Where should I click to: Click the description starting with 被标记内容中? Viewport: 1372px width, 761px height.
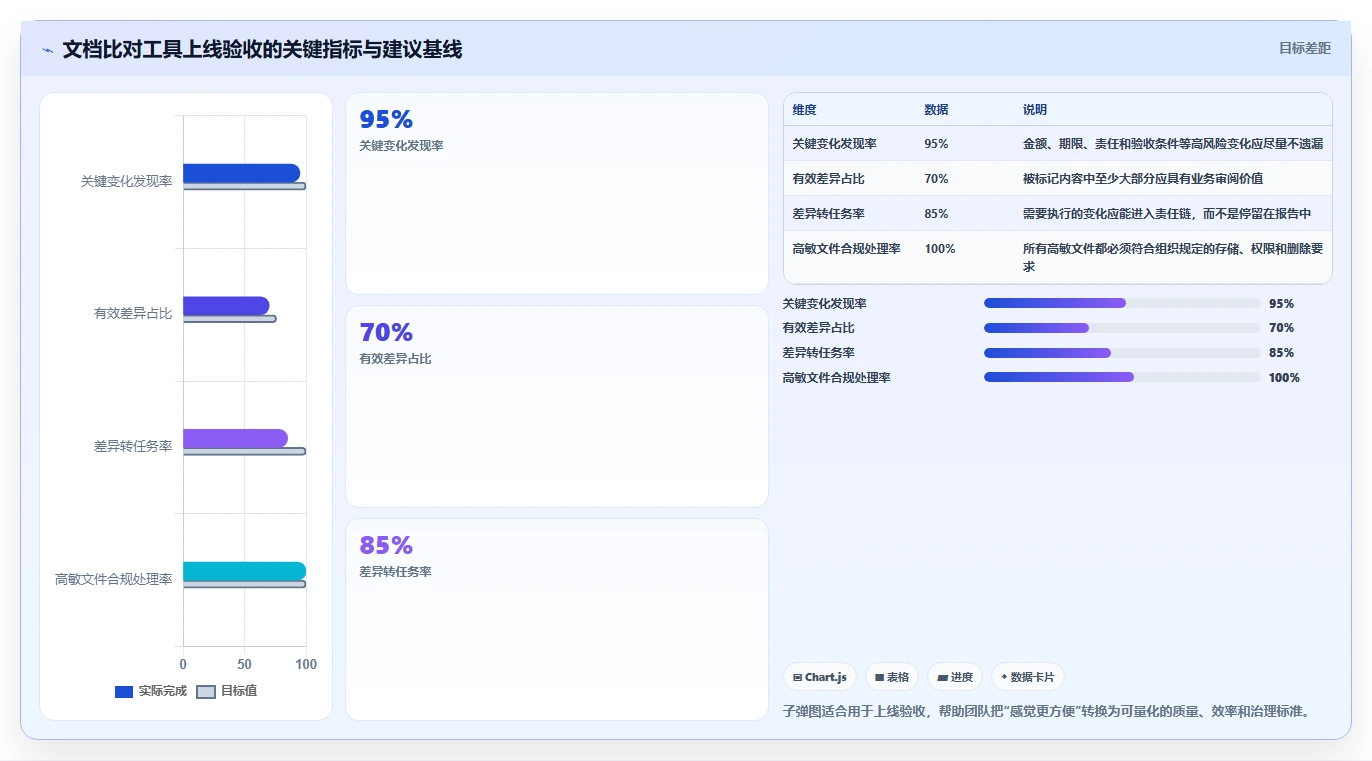(x=1142, y=179)
